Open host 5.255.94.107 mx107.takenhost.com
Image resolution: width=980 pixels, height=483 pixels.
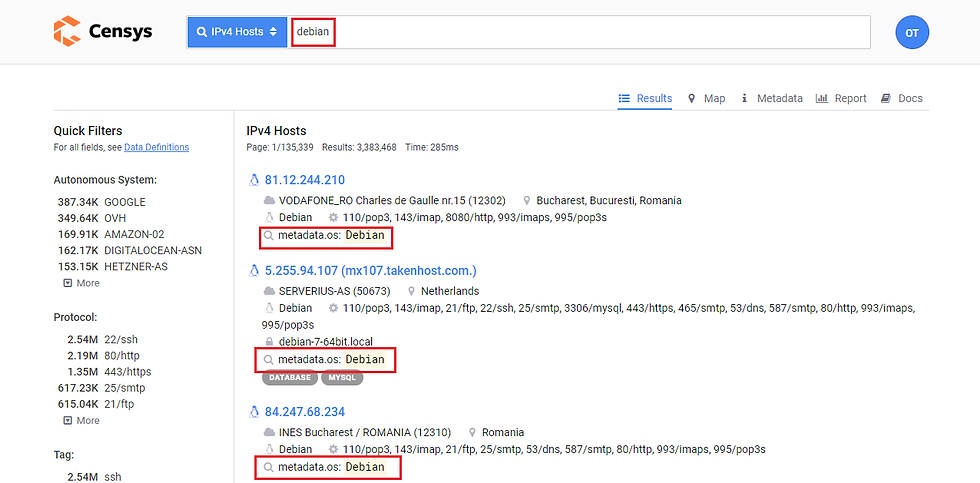coord(371,271)
